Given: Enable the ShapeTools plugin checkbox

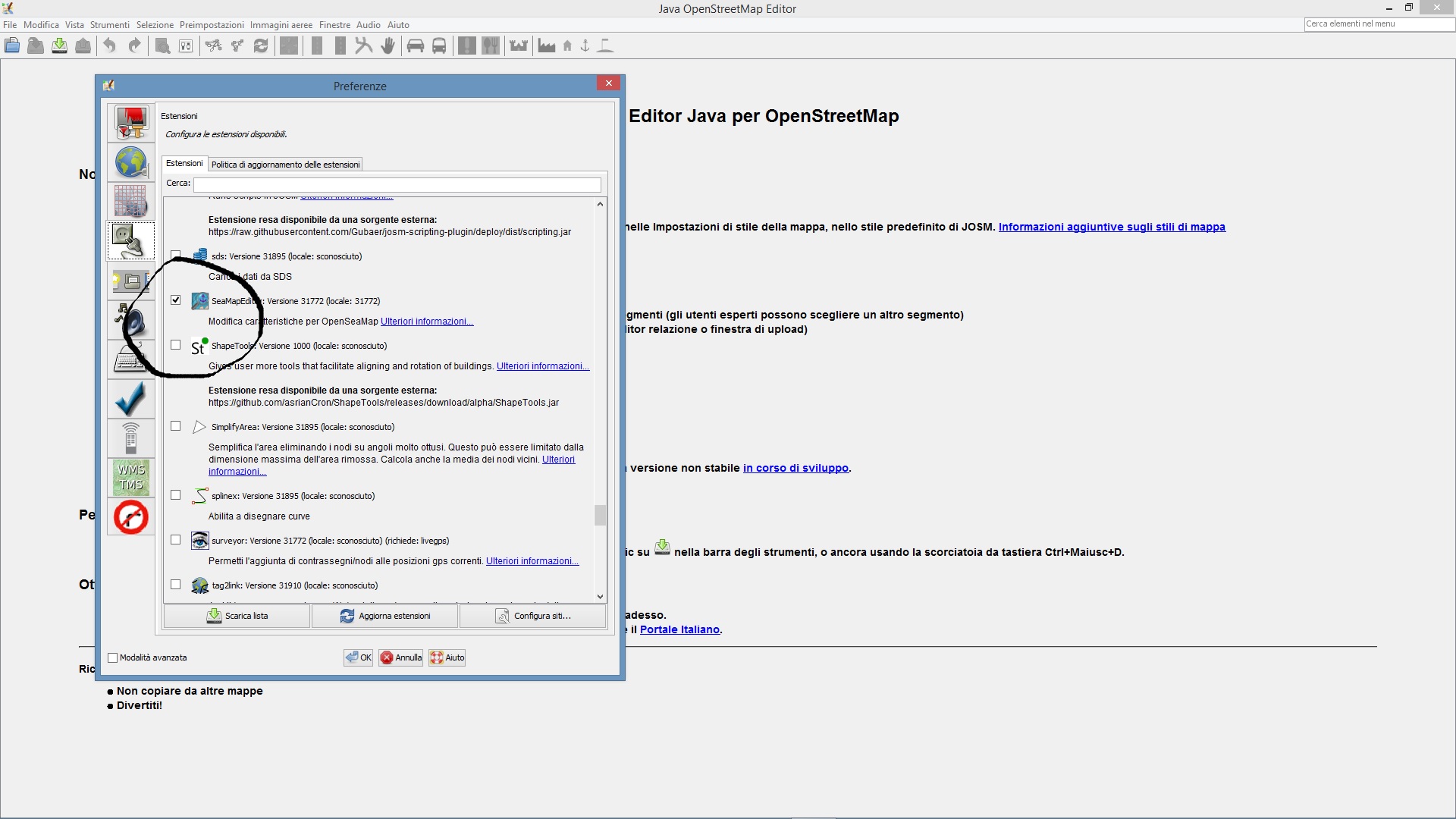Looking at the screenshot, I should 176,345.
